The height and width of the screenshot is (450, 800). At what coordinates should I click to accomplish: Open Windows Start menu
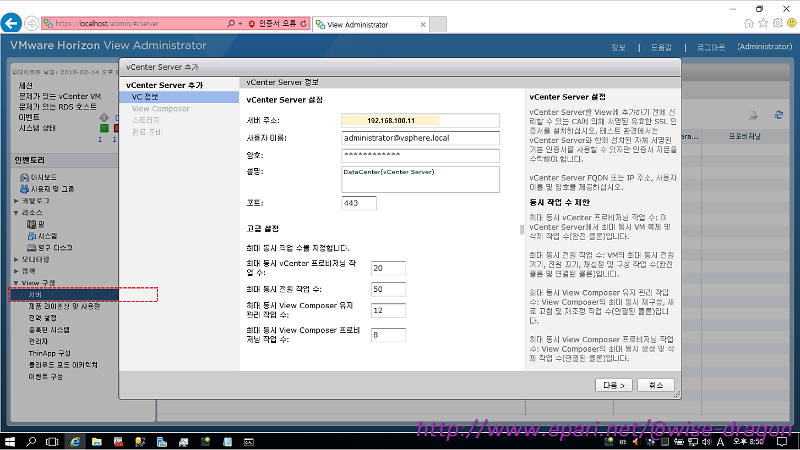pyautogui.click(x=9, y=442)
